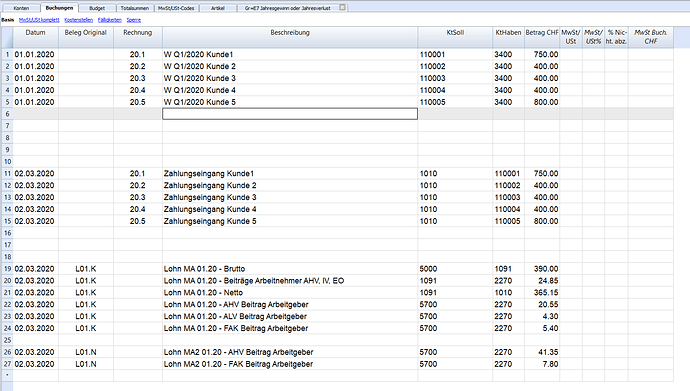Screen dimensions: 690x391
Task: Click 'Lohn MA2 01.20 - AHV Beitrag Arbeitgeber'
Action: (x=290, y=352)
